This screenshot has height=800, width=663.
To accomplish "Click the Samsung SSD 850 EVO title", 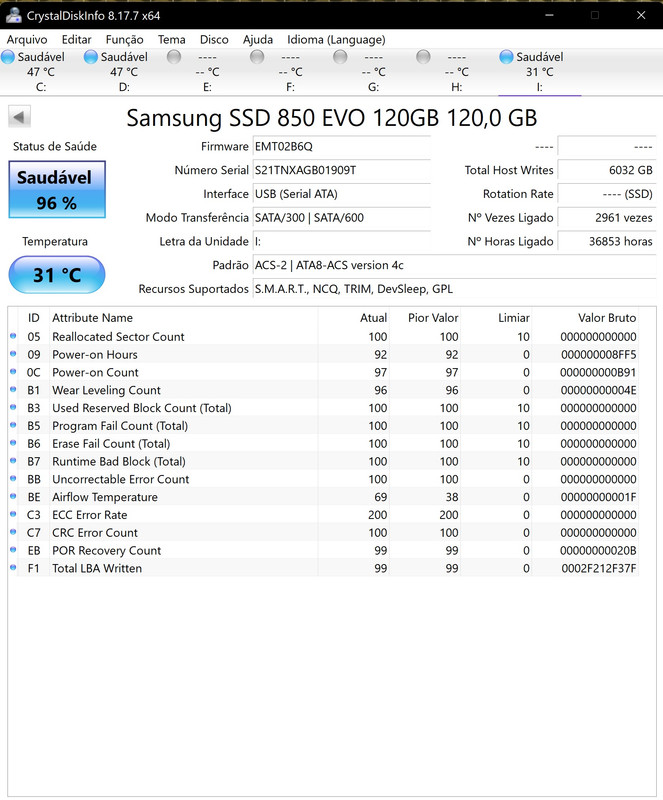I will pos(332,118).
